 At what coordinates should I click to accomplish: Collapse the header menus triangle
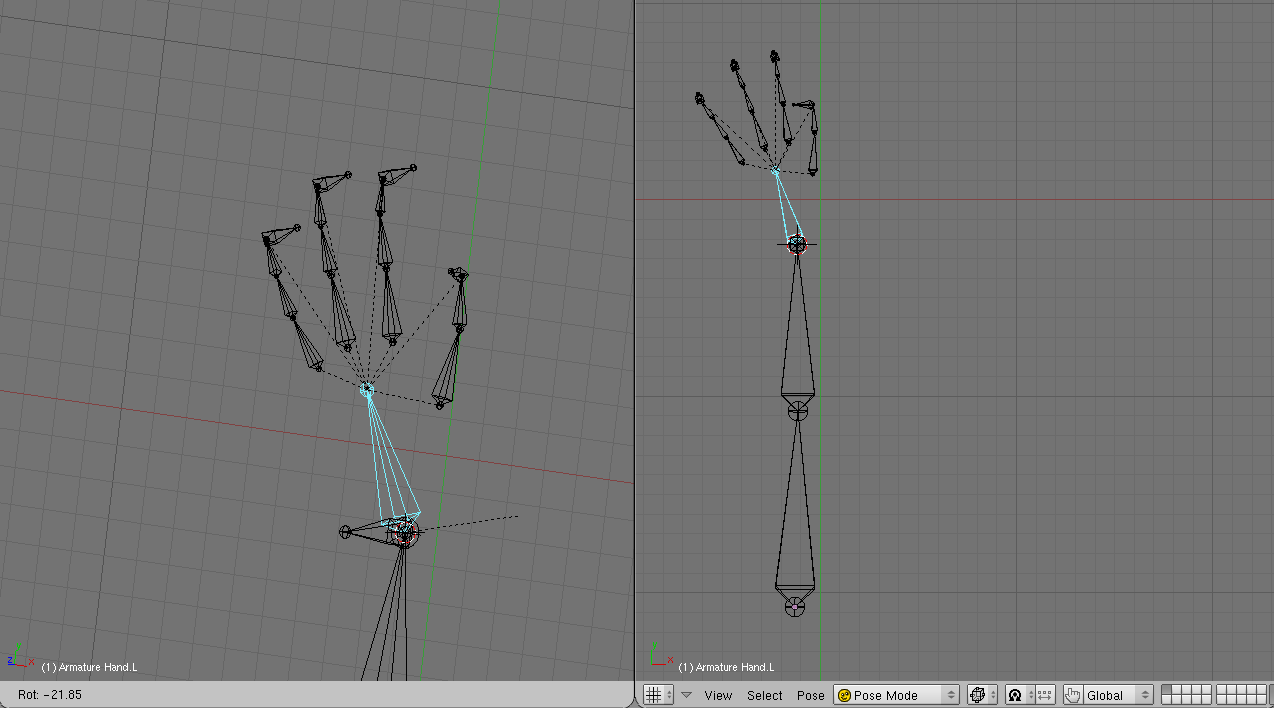pos(686,695)
